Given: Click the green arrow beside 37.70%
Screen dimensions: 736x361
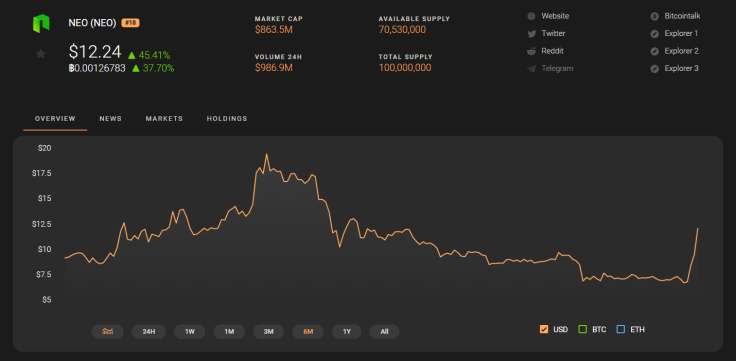Looking at the screenshot, I should pyautogui.click(x=136, y=69).
